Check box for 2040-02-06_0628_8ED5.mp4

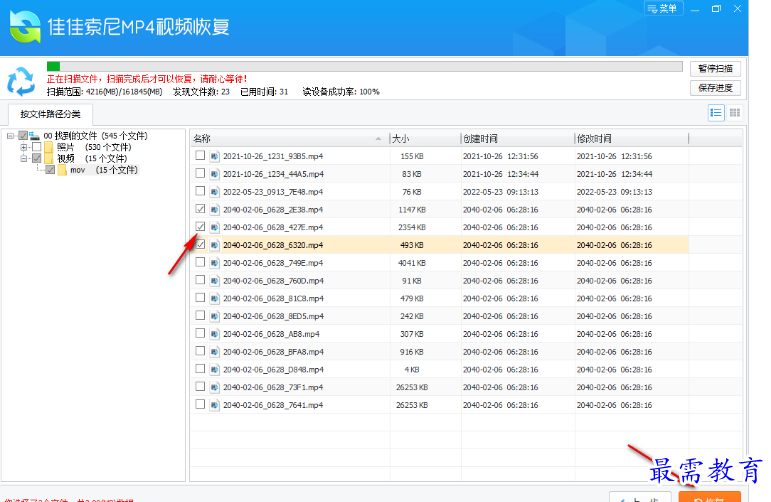(x=200, y=315)
